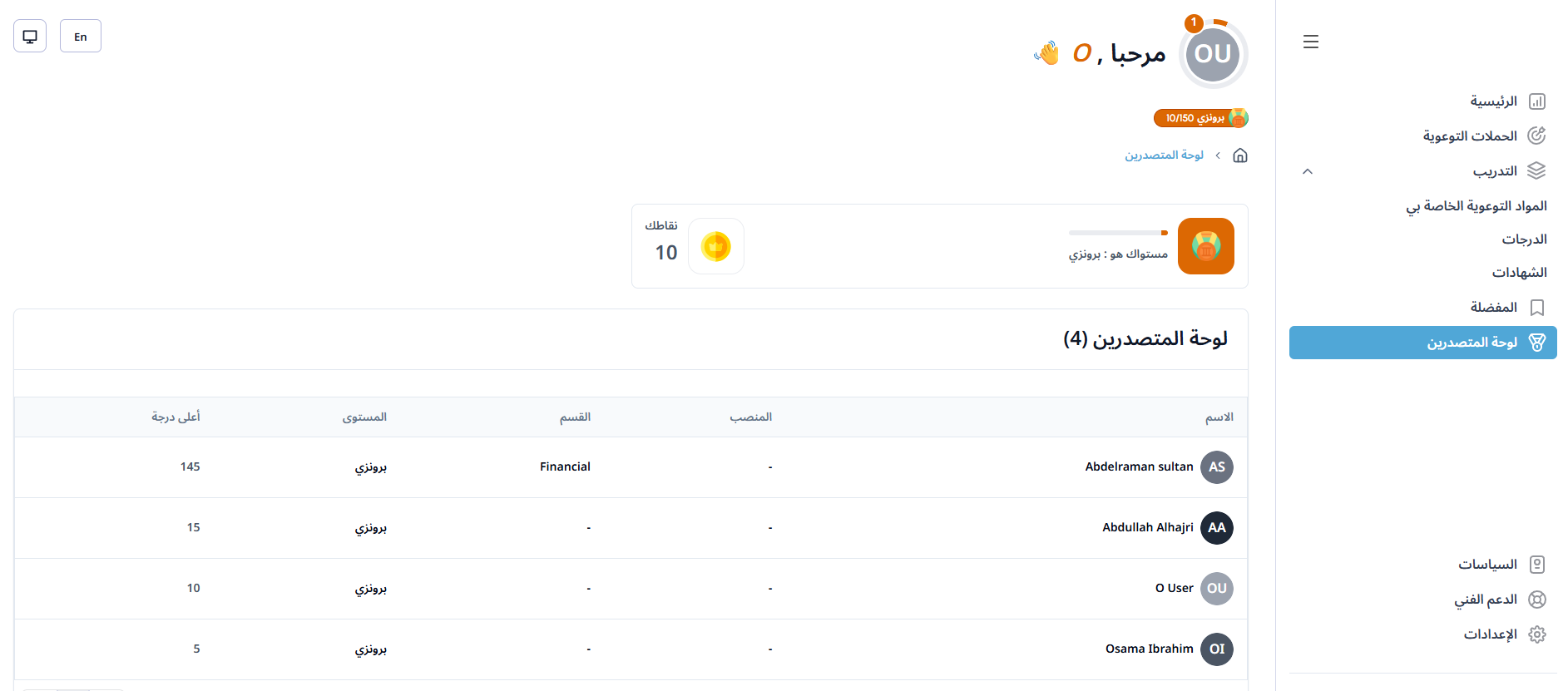The width and height of the screenshot is (1568, 691).
Task: Click the bronze medal level icon
Action: coord(1206,246)
